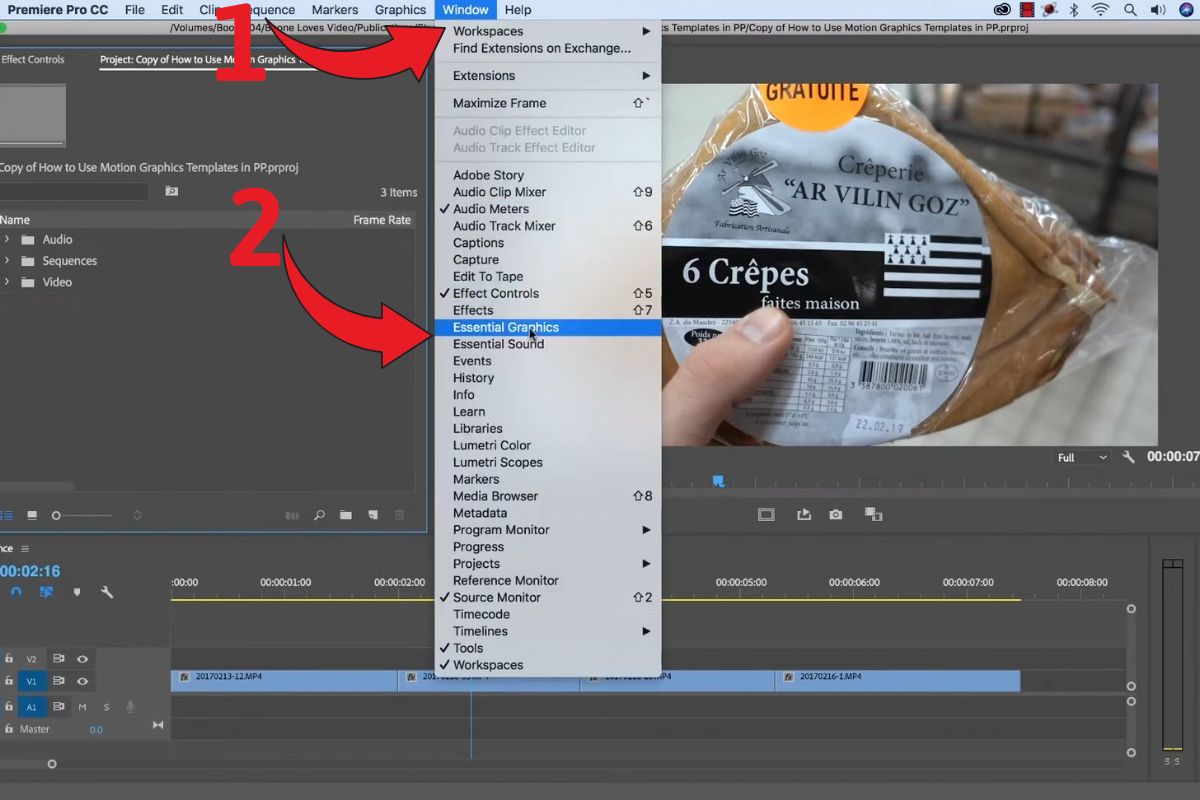Expand the Extensions submenu
The height and width of the screenshot is (800, 1200).
[548, 75]
